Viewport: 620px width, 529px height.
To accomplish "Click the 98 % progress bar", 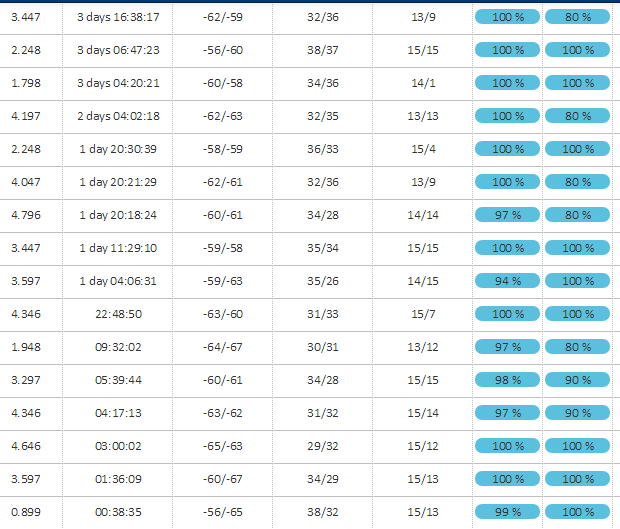I will (x=507, y=380).
